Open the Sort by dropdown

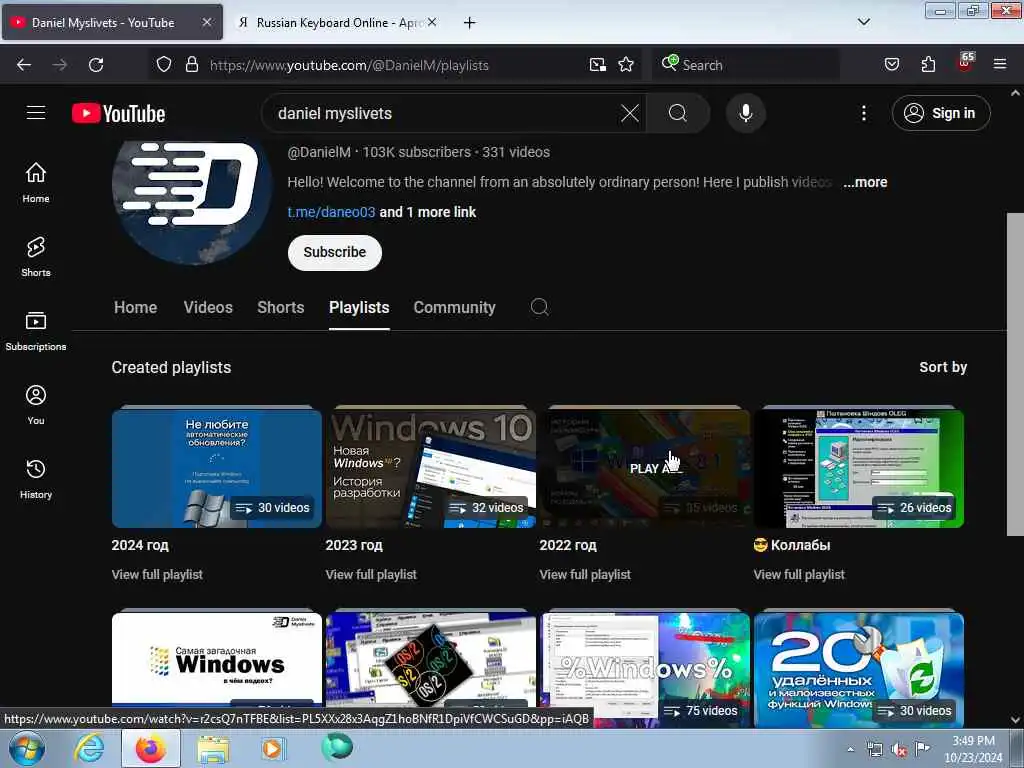pos(943,367)
